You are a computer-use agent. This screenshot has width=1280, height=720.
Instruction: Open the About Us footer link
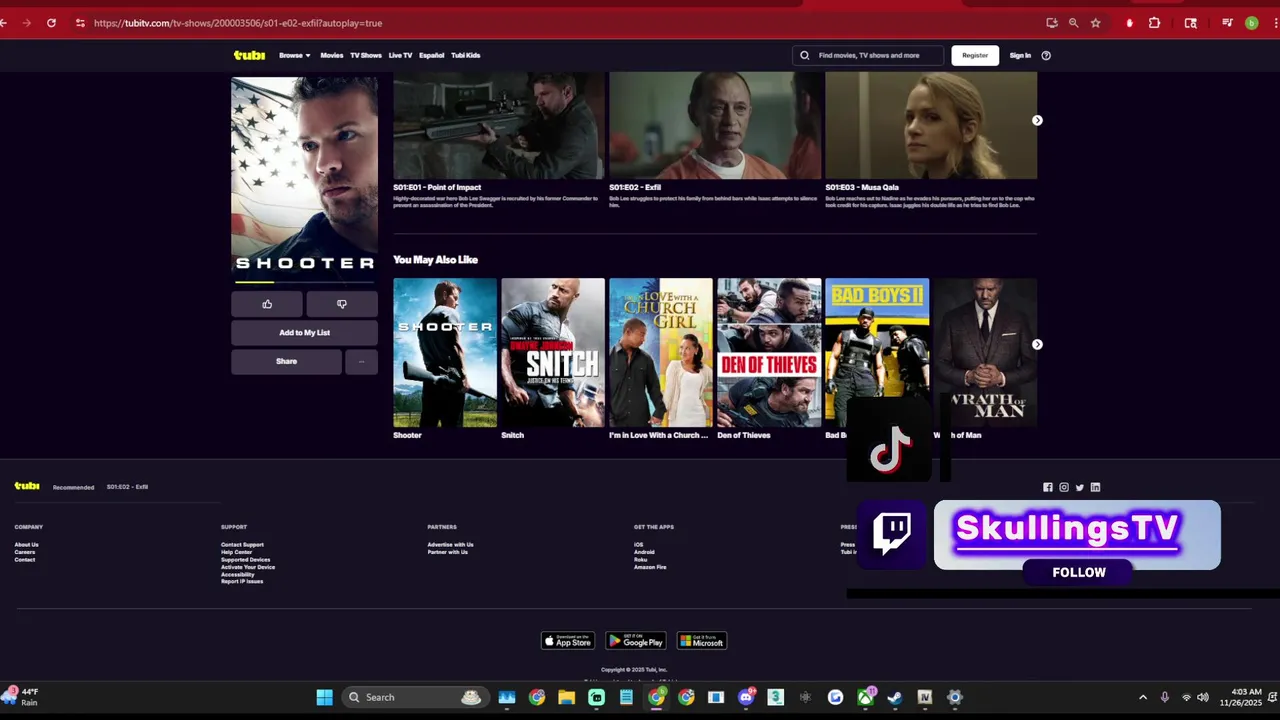tap(26, 545)
